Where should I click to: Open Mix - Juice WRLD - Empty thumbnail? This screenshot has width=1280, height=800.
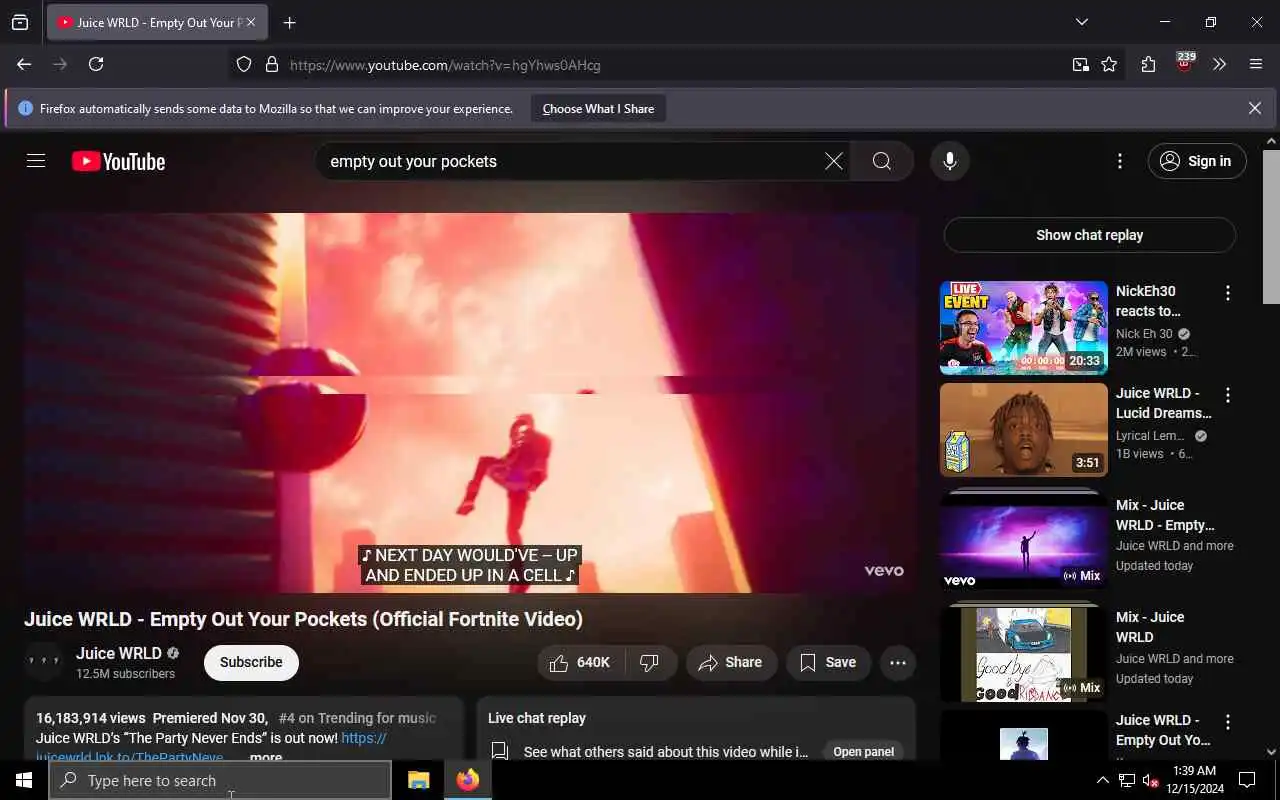click(1023, 541)
